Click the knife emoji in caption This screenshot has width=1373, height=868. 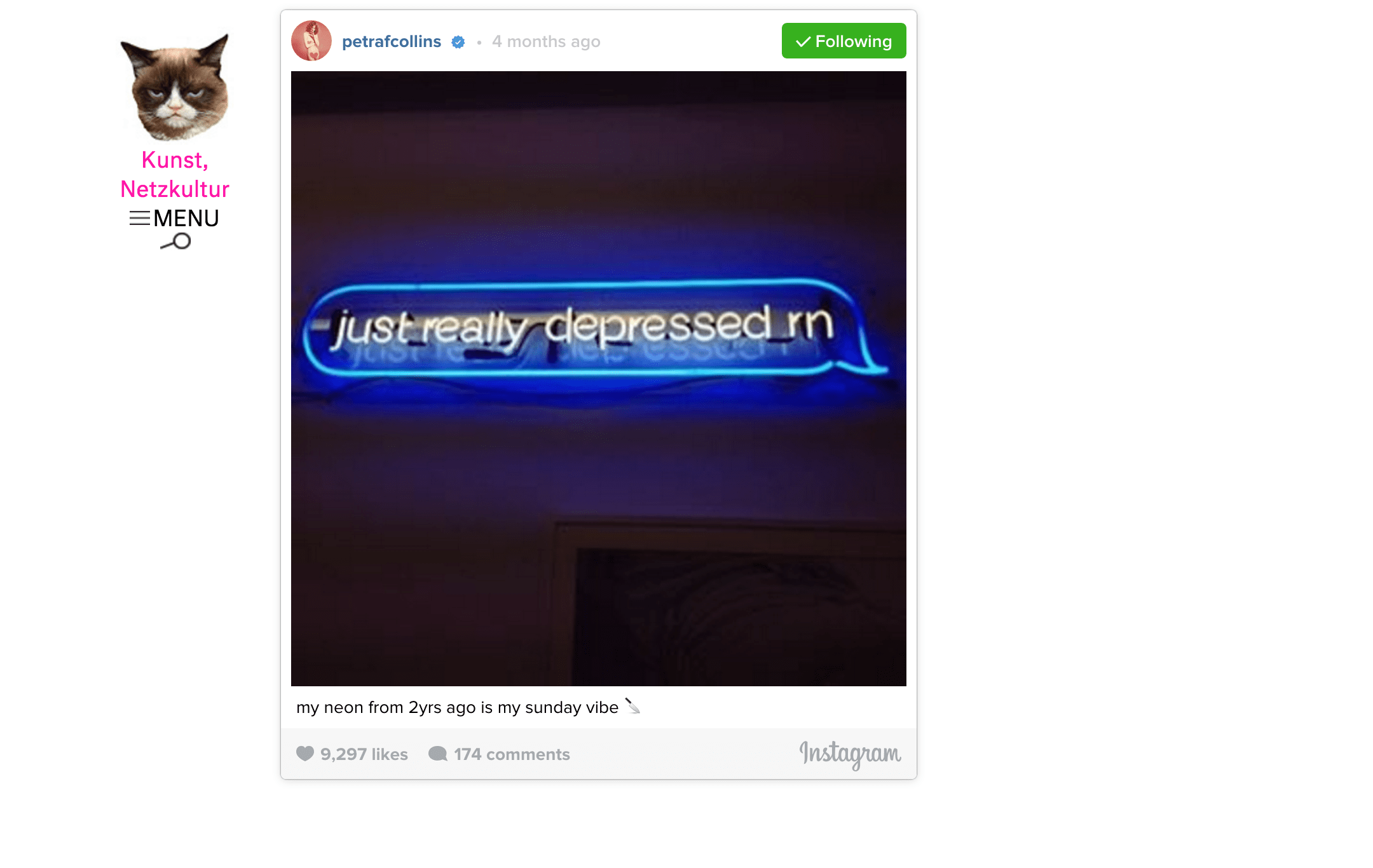pos(632,706)
